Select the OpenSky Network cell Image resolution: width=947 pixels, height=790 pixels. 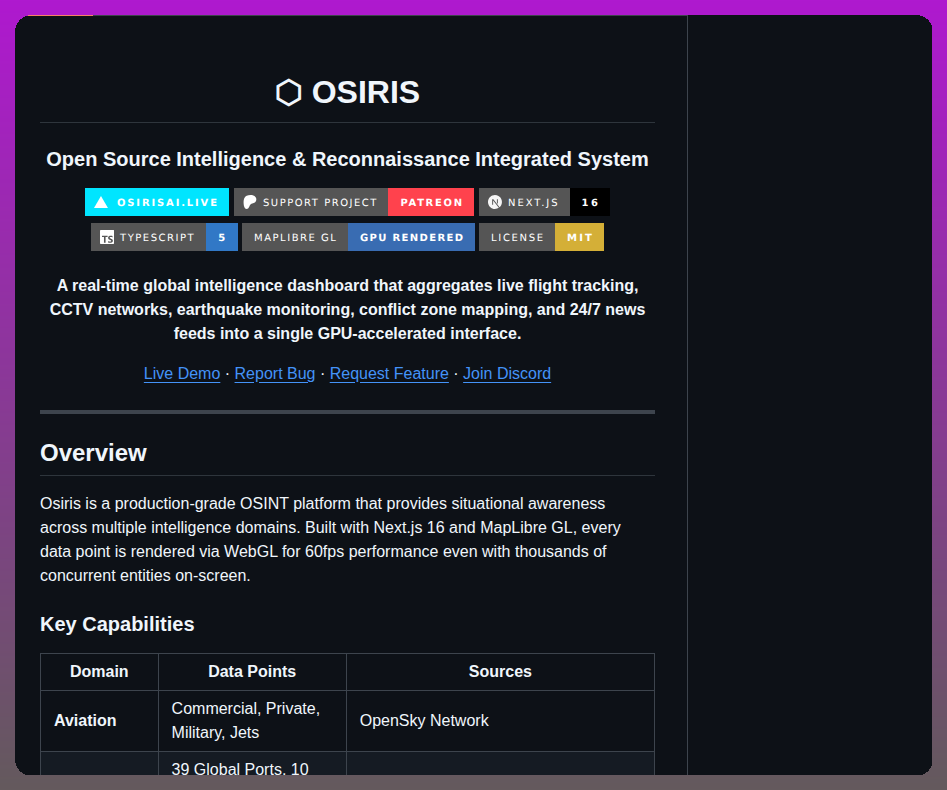pos(500,721)
